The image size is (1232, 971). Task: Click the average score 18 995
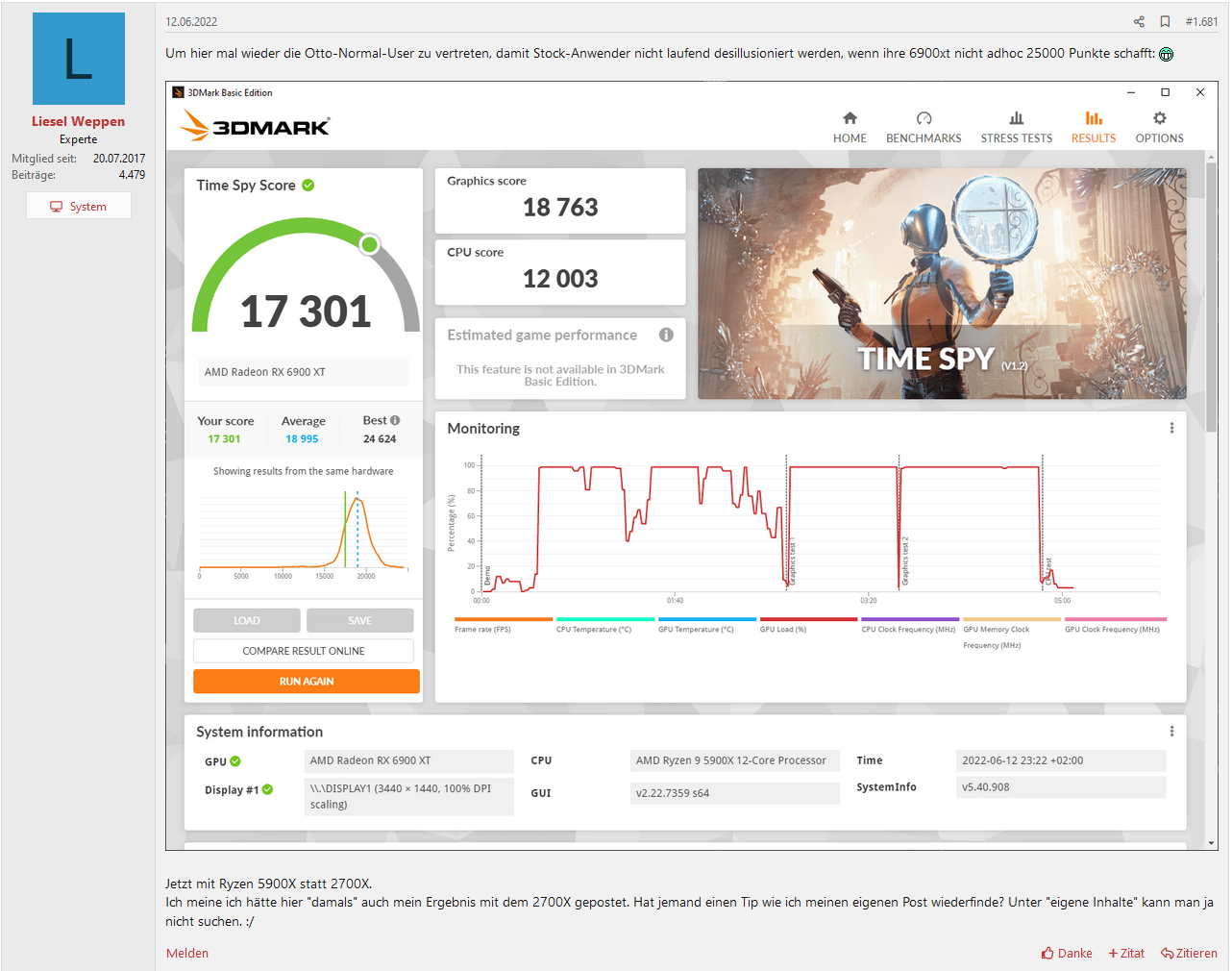302,438
